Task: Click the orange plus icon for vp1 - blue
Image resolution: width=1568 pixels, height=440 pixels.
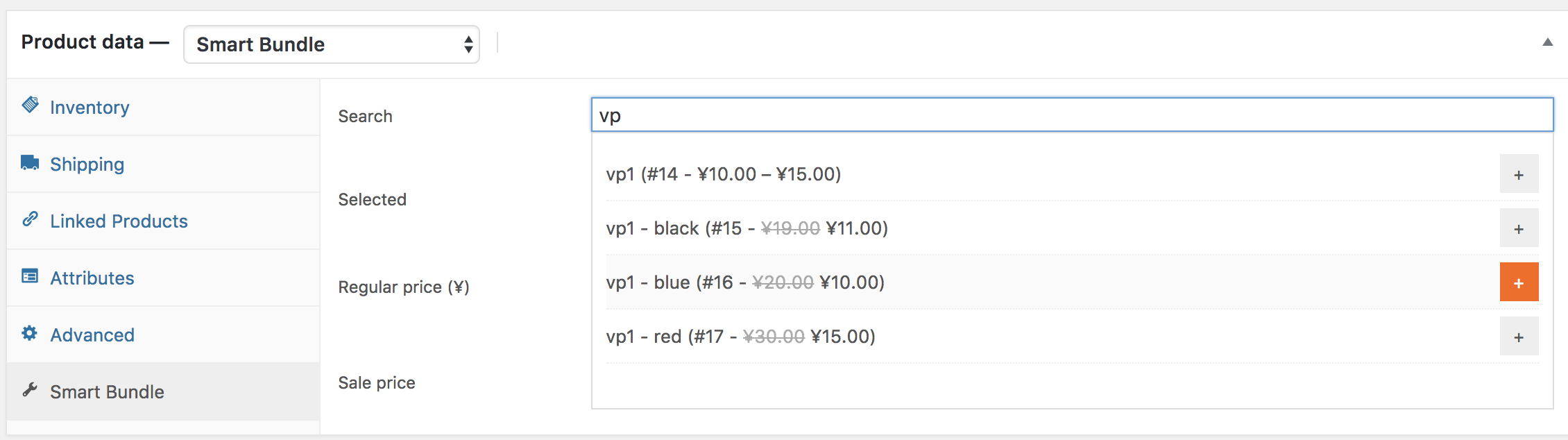Action: [x=1519, y=282]
